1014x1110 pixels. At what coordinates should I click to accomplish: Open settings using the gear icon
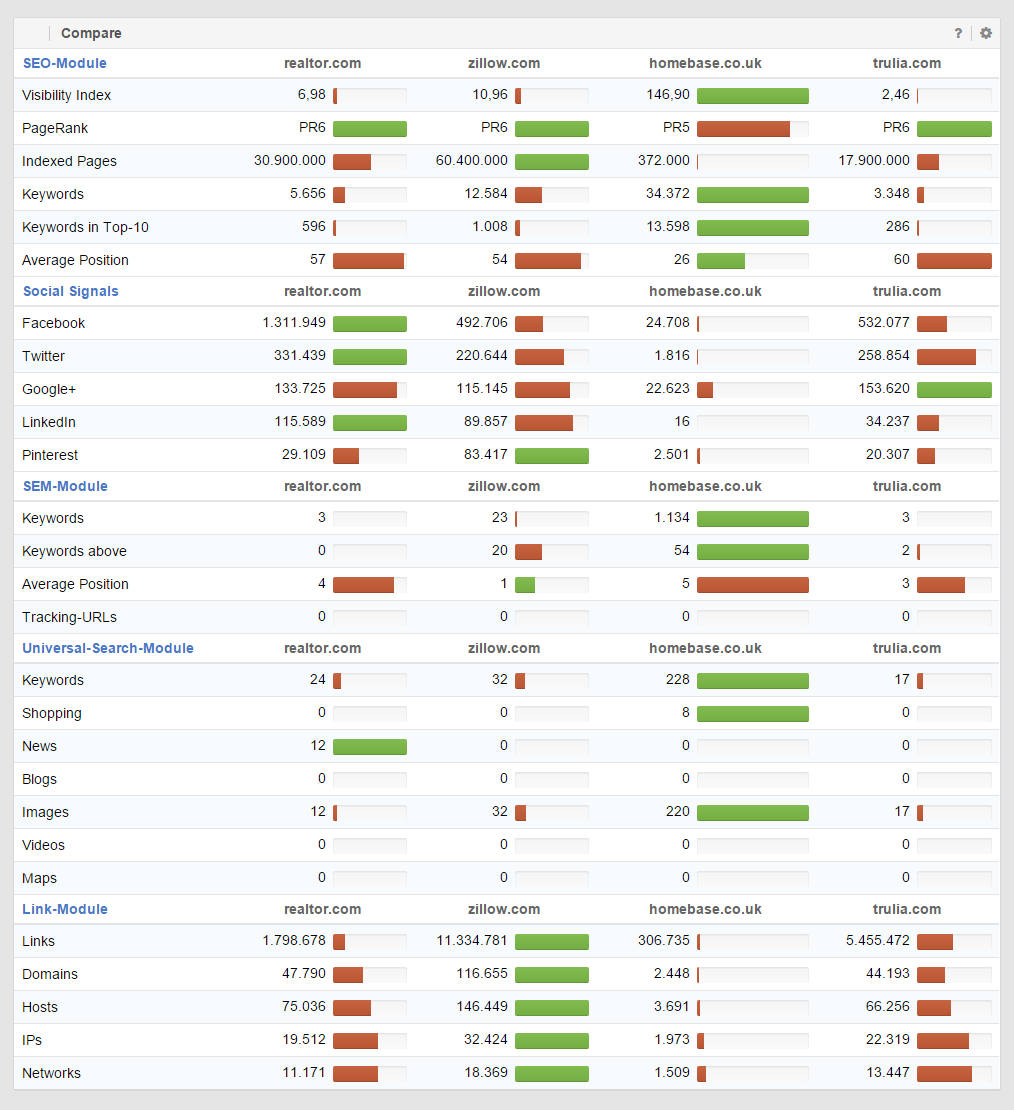pos(985,33)
